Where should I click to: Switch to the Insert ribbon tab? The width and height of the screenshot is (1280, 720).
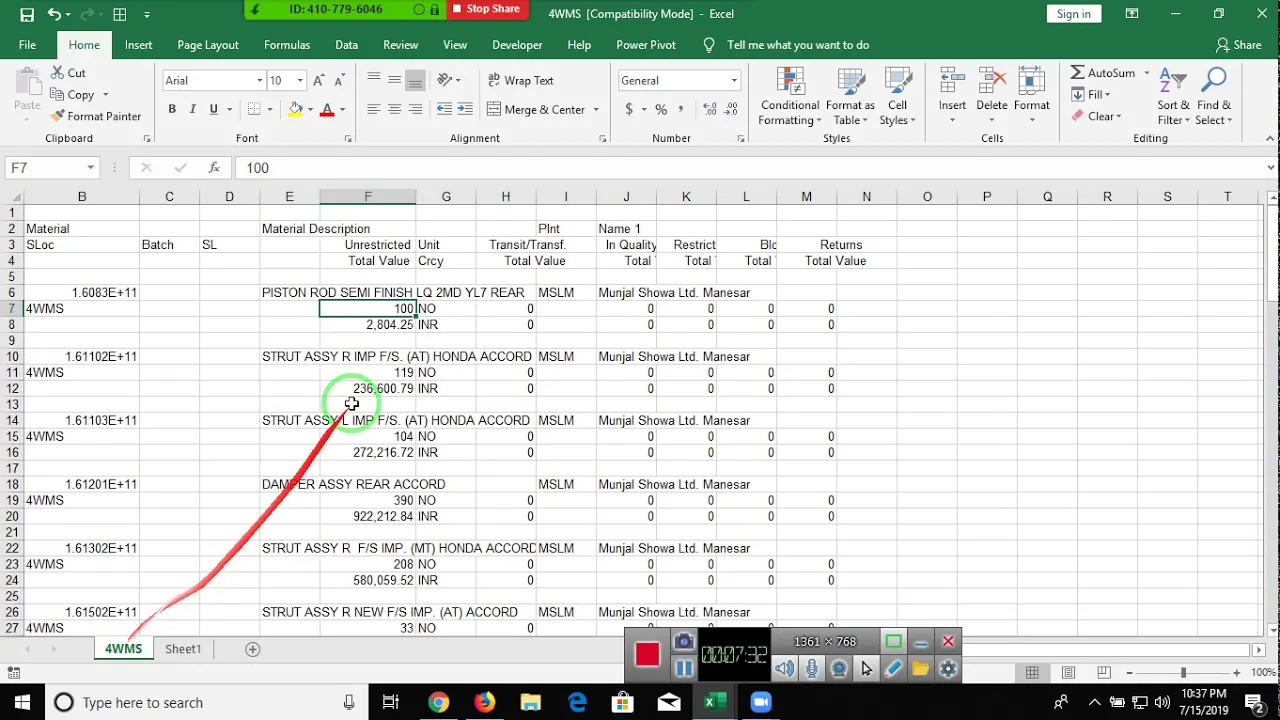139,45
